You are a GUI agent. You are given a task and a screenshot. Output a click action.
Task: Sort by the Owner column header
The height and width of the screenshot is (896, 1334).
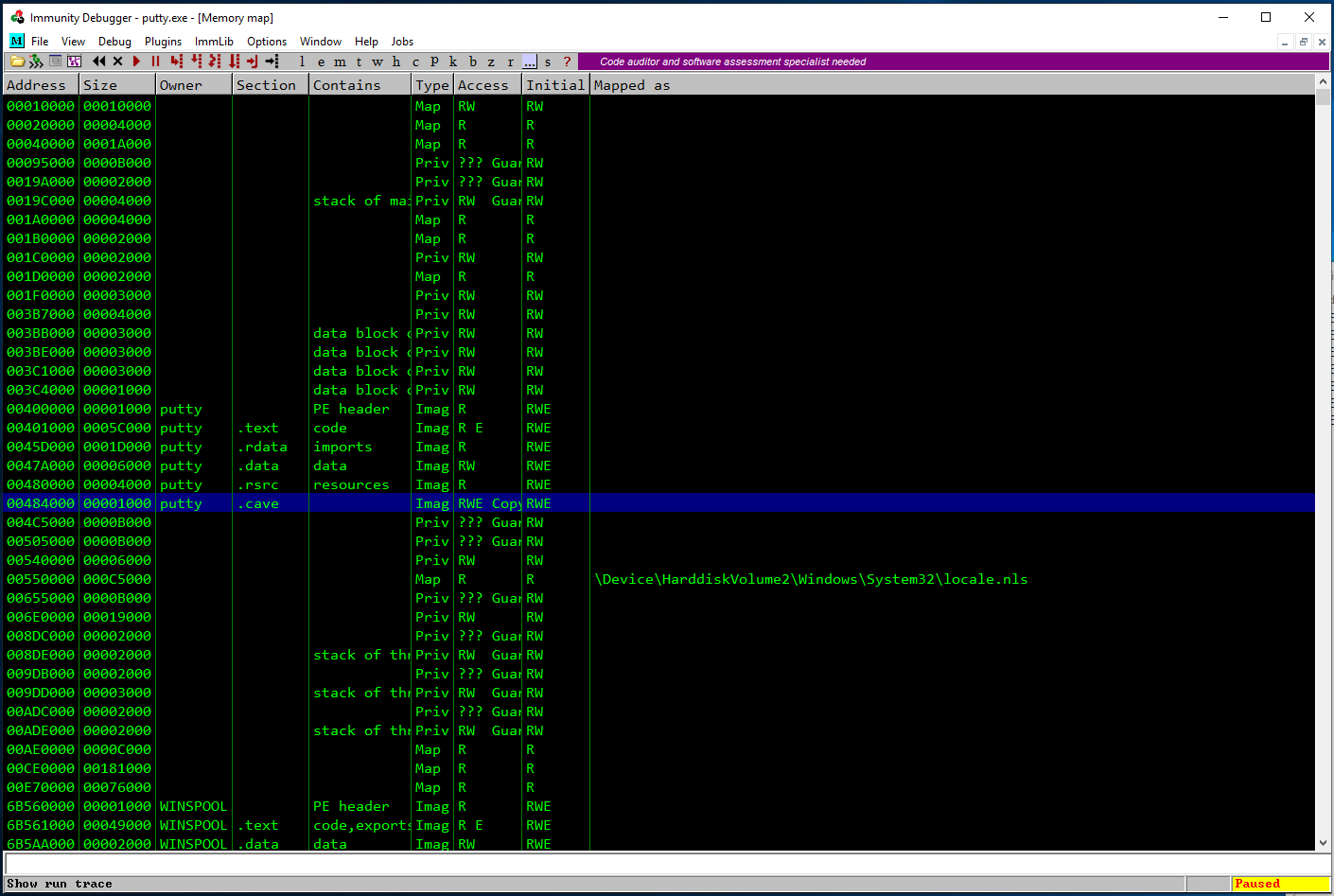(194, 85)
